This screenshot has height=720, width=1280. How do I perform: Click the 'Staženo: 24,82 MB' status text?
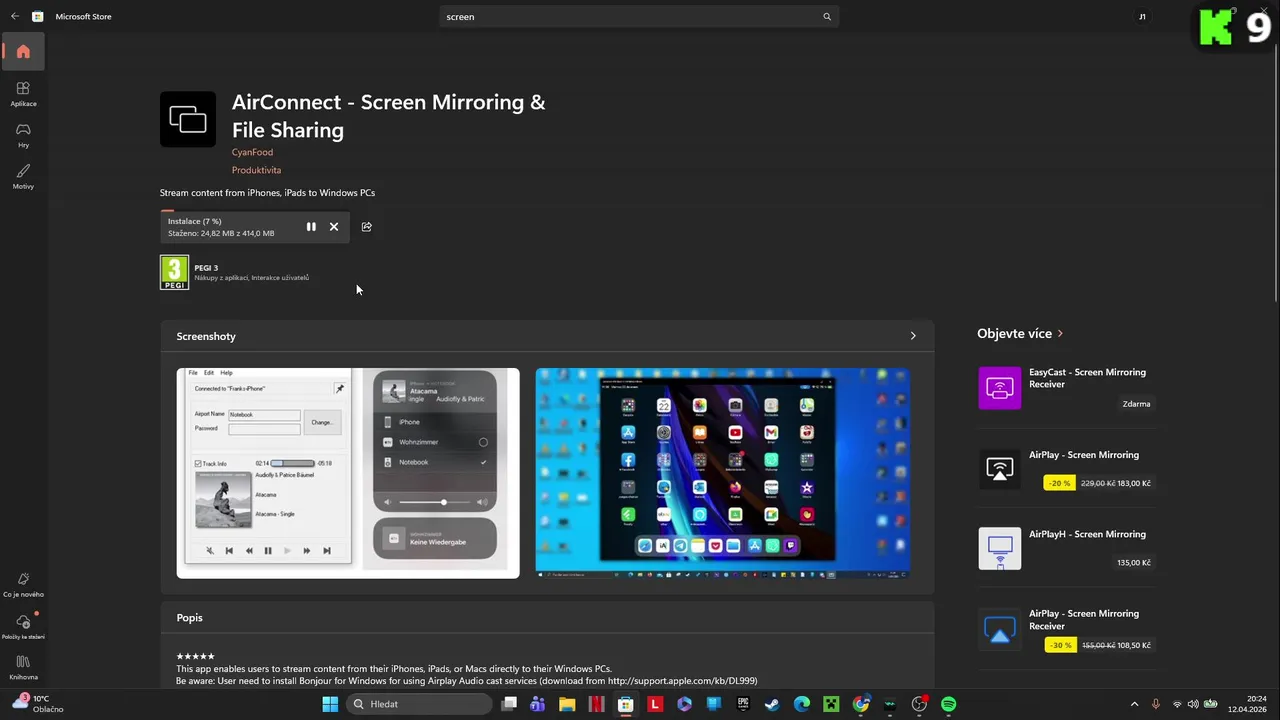[x=221, y=233]
